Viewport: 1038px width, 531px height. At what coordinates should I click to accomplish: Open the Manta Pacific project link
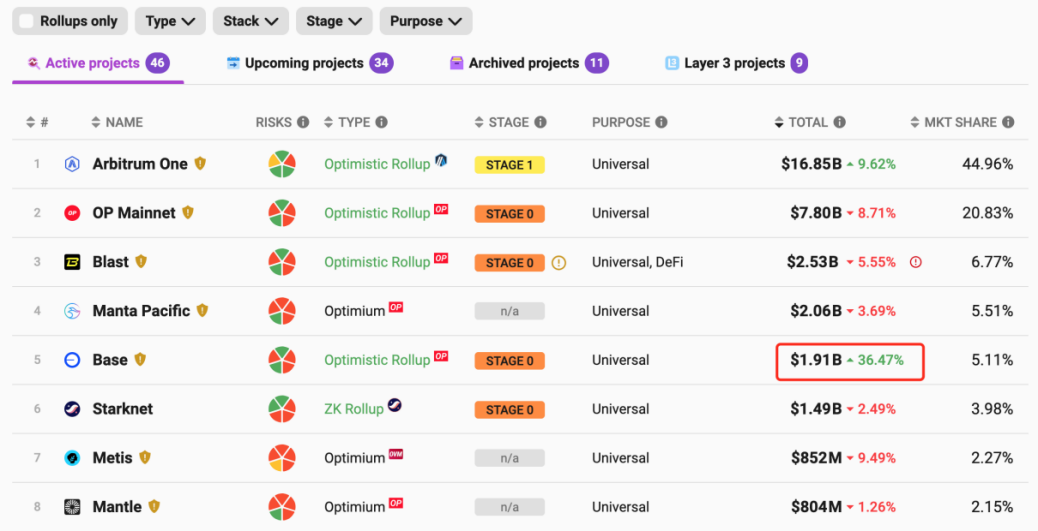click(141, 311)
